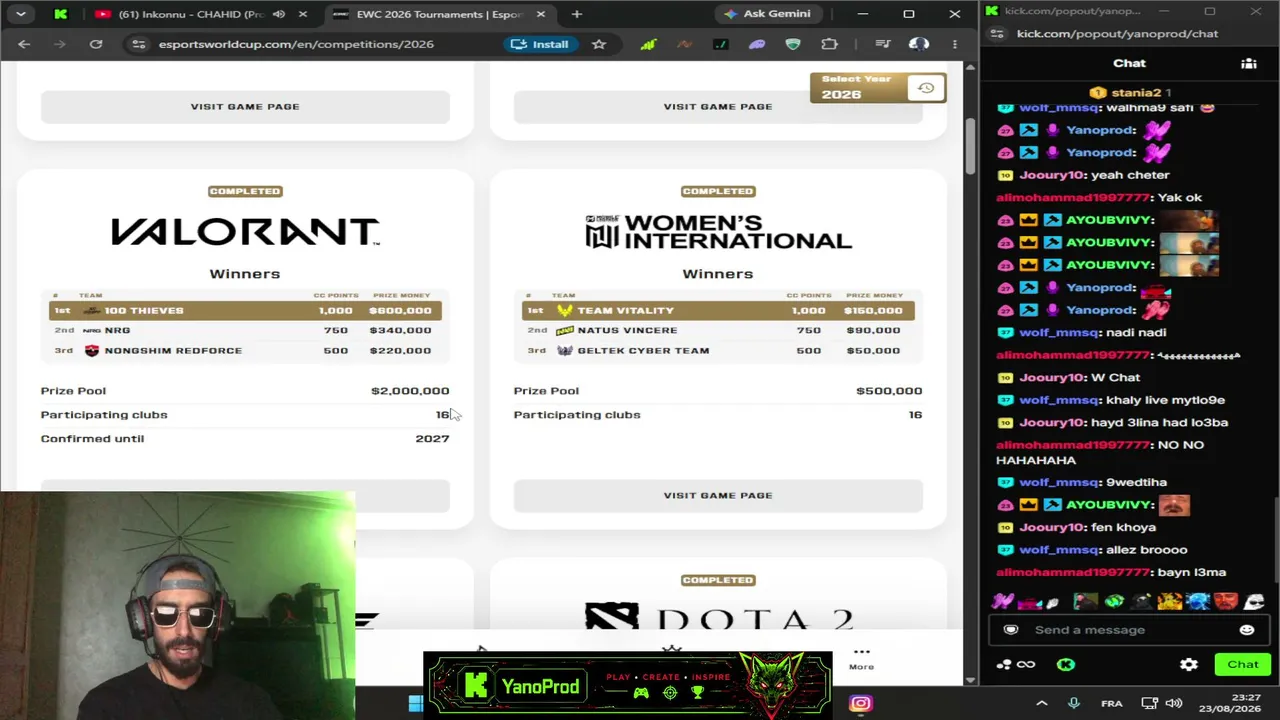Click the Women's International logo
1280x720 pixels.
(718, 232)
